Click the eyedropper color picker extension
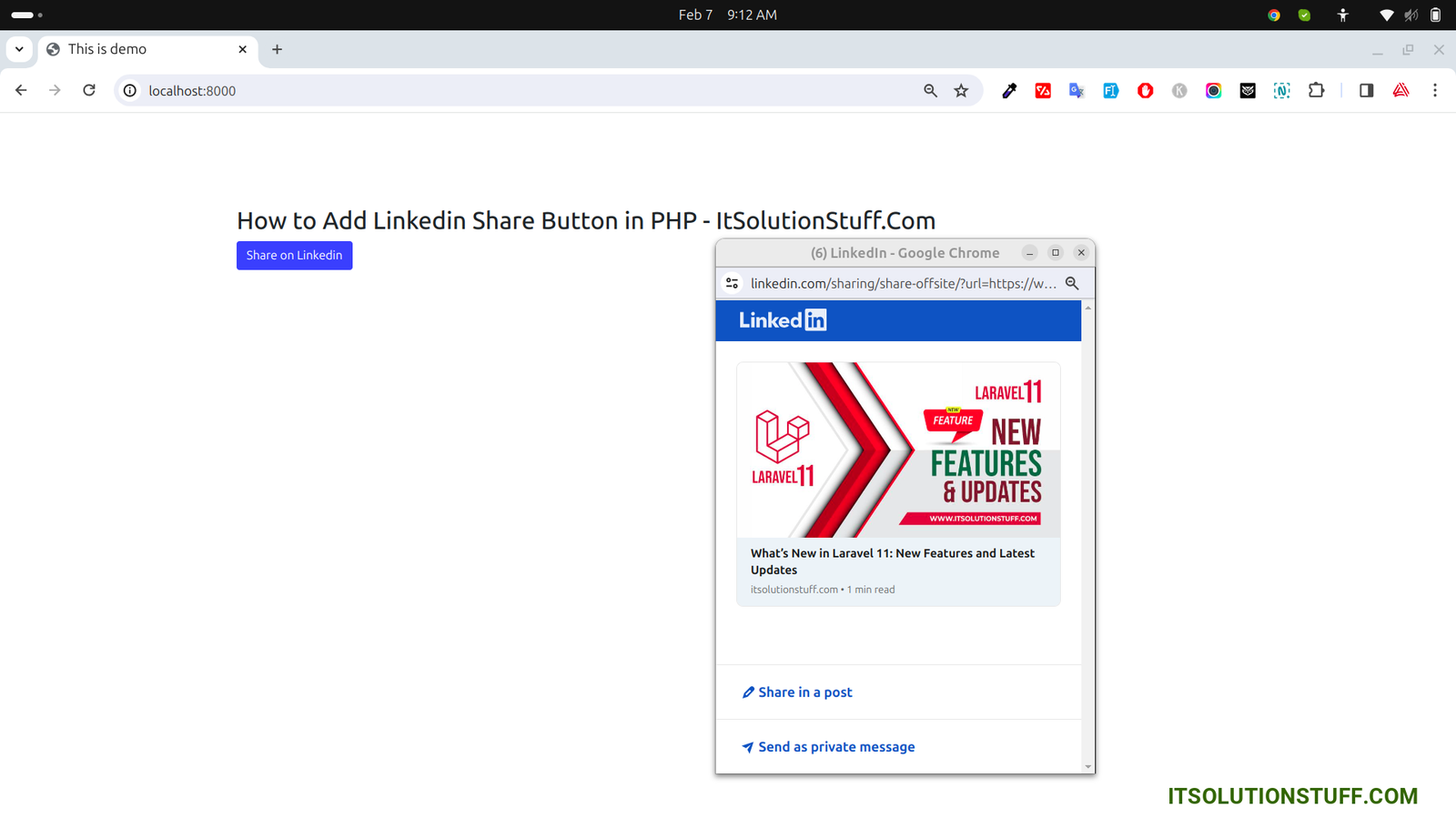Screen dimensions: 1456x819 [x=1009, y=90]
